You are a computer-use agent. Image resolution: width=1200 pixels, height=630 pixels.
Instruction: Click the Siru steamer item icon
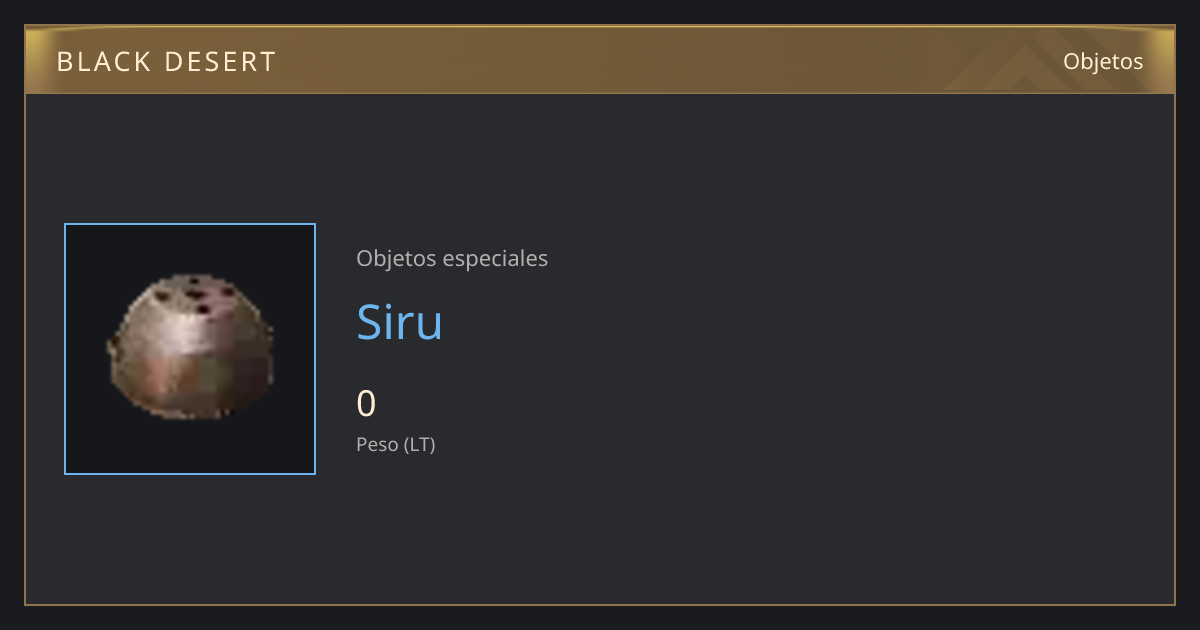190,347
